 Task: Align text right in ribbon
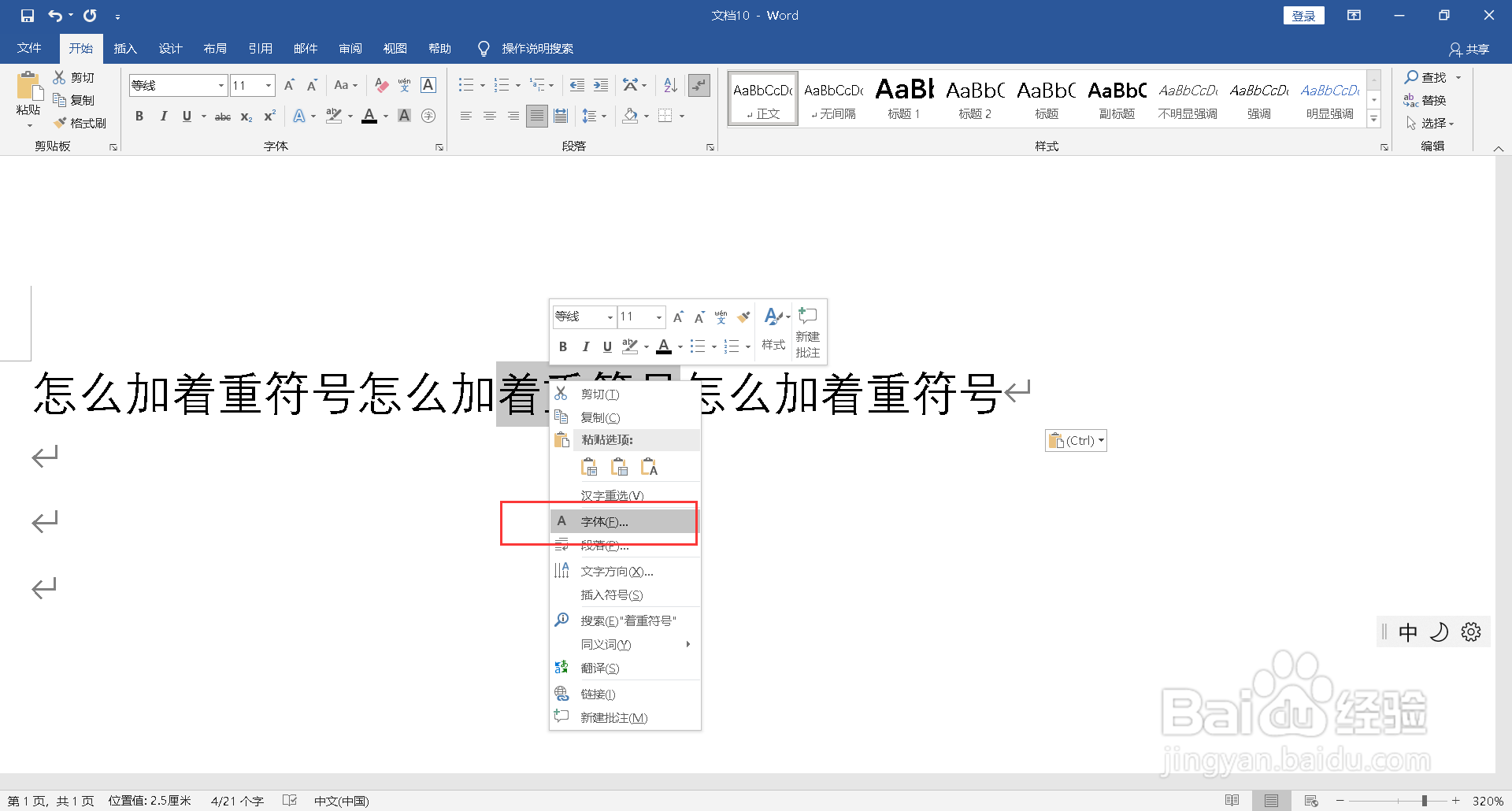513,116
